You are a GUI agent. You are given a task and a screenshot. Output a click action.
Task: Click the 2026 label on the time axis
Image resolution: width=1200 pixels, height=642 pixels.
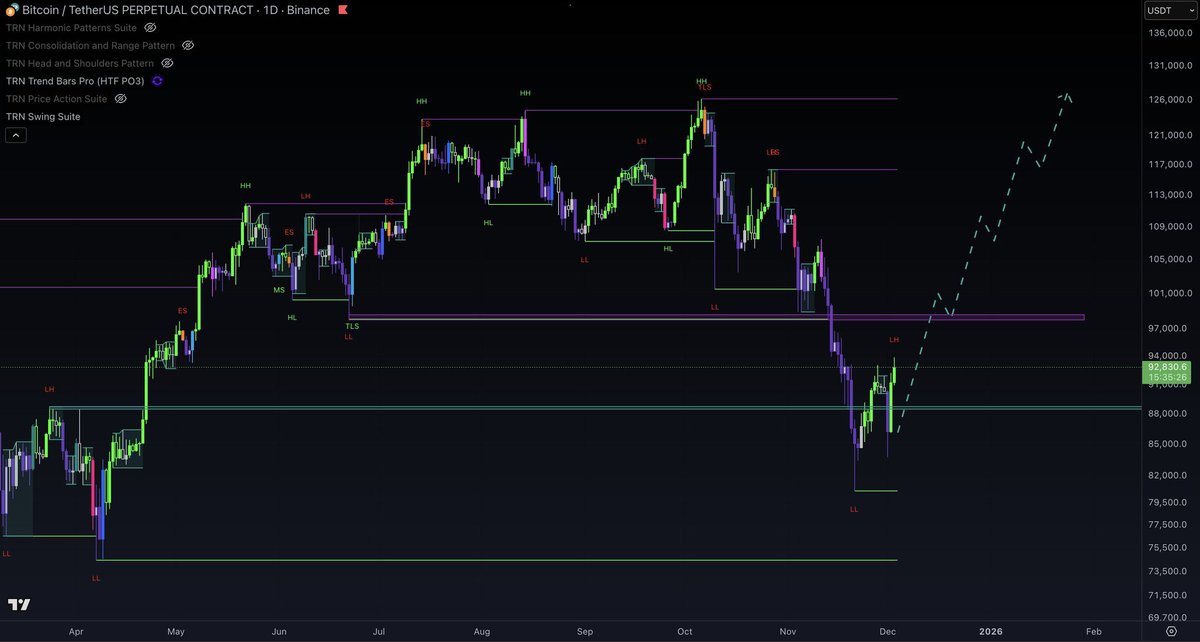[990, 632]
